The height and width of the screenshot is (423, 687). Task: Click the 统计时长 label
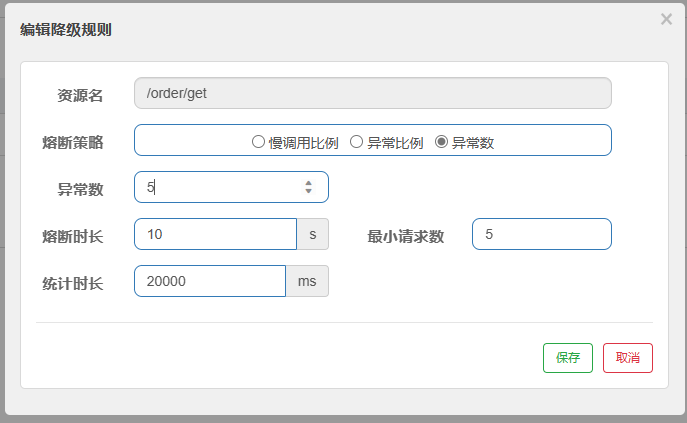pos(73,284)
